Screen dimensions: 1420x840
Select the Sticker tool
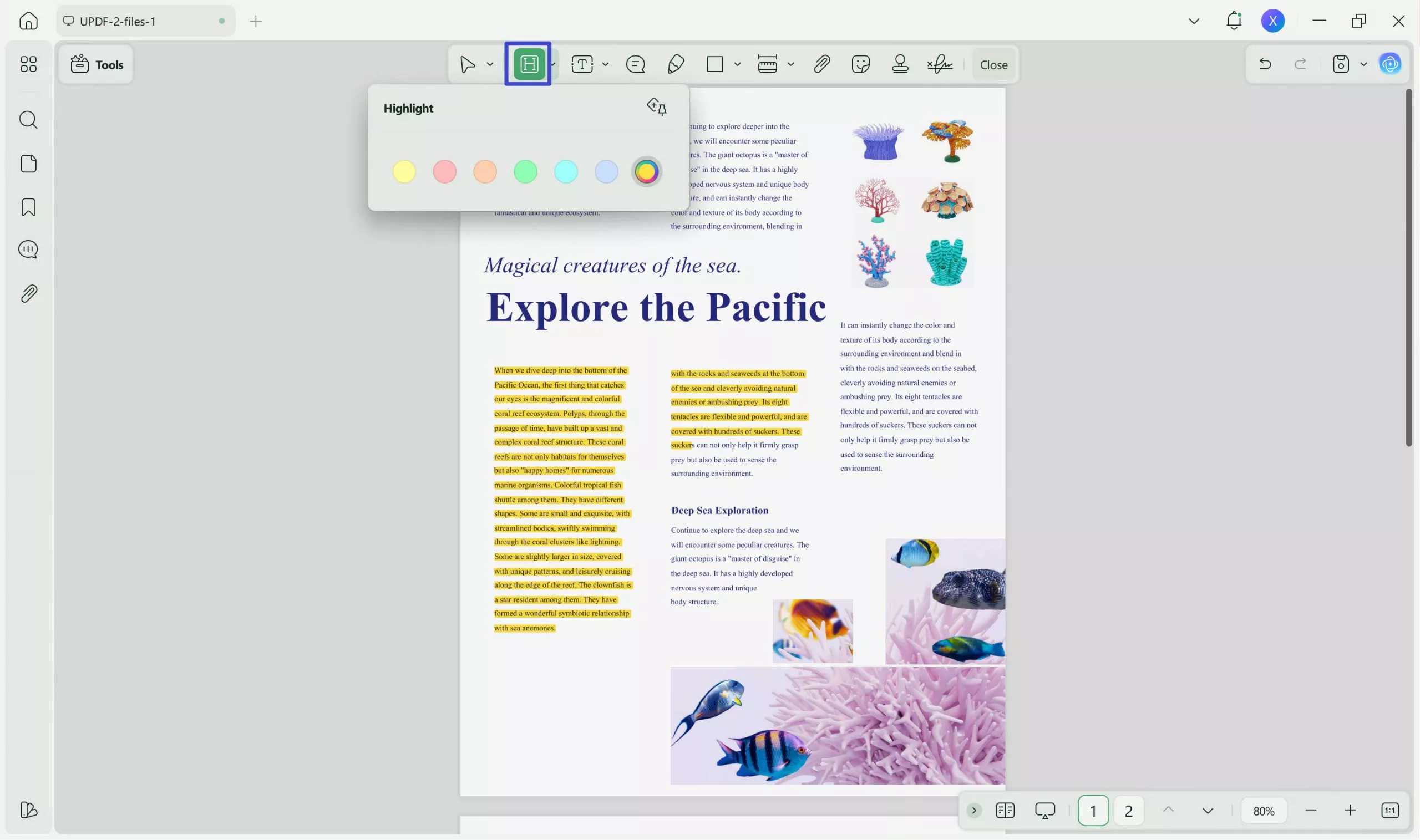(861, 64)
